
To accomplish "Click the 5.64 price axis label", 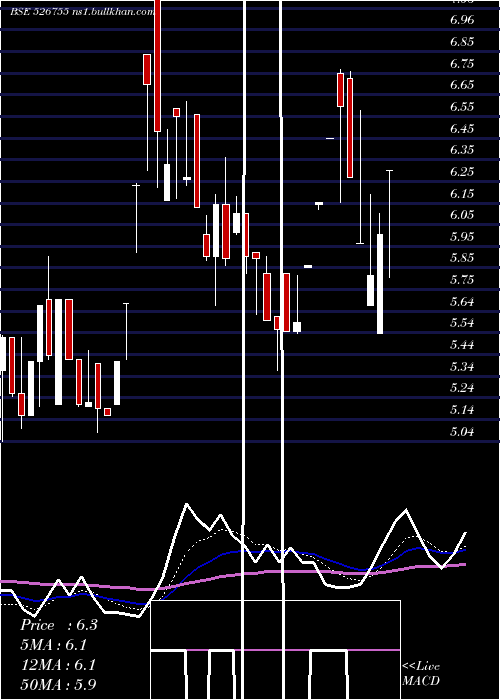I will [462, 301].
